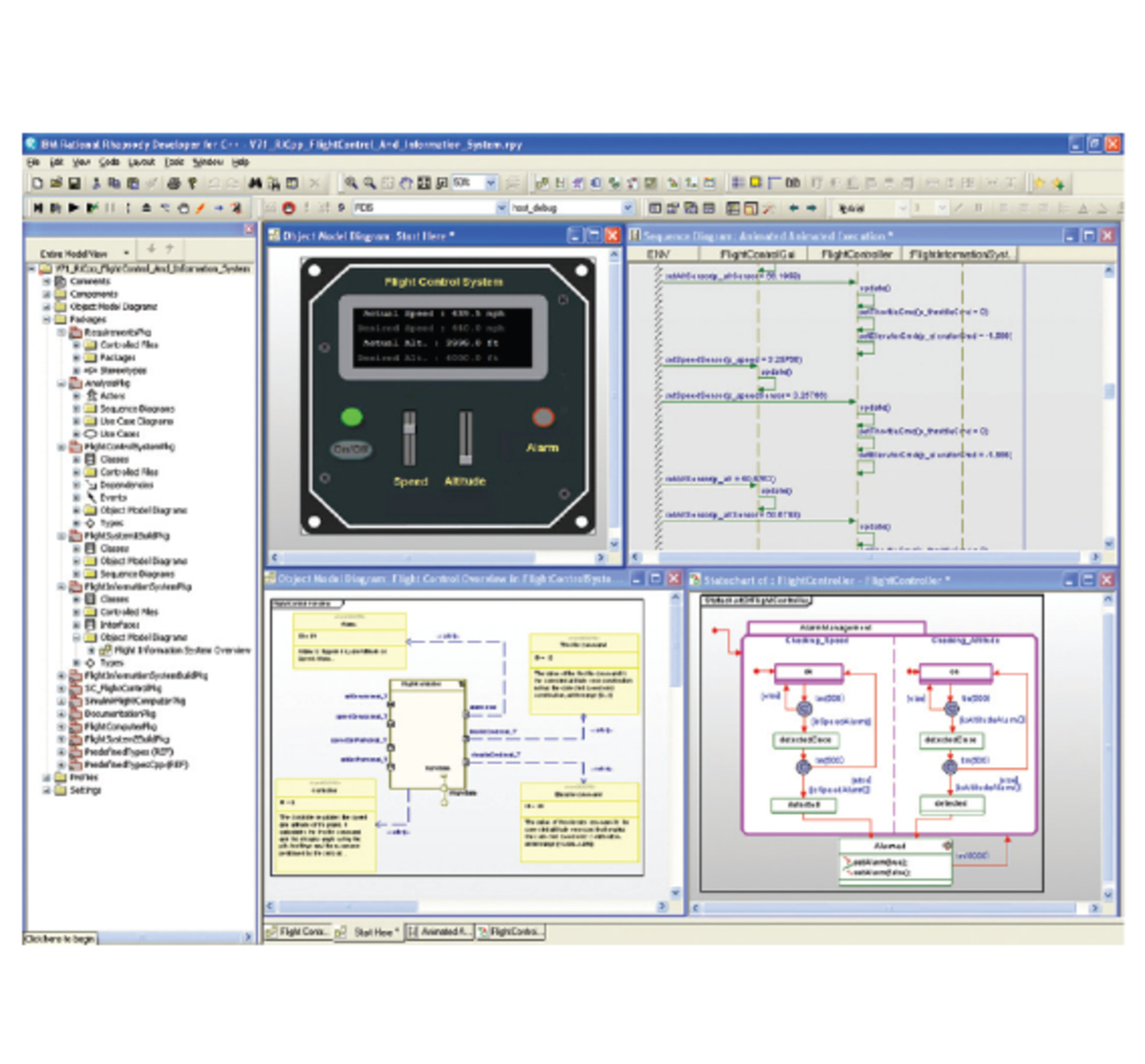Open the Tools menu
1145x1064 pixels.
click(174, 163)
